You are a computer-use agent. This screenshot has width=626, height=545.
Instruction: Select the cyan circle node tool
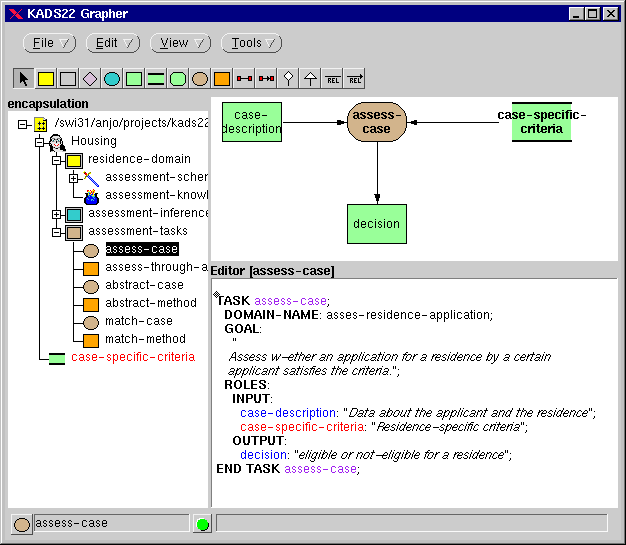click(112, 78)
